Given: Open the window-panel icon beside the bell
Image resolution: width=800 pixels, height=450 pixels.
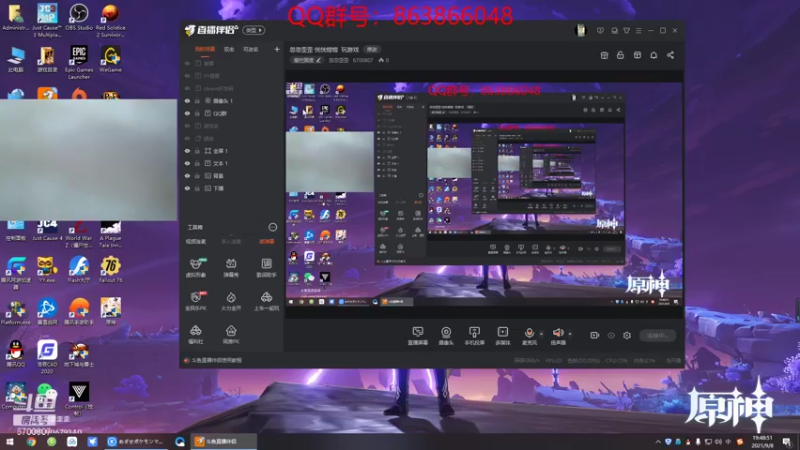Looking at the screenshot, I should click(x=637, y=55).
